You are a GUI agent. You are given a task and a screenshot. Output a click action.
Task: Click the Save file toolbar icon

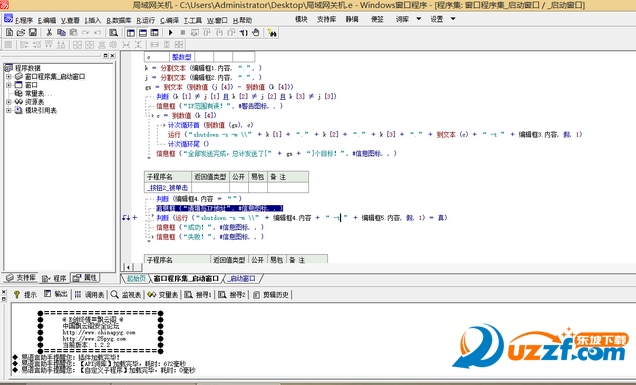tap(33, 32)
